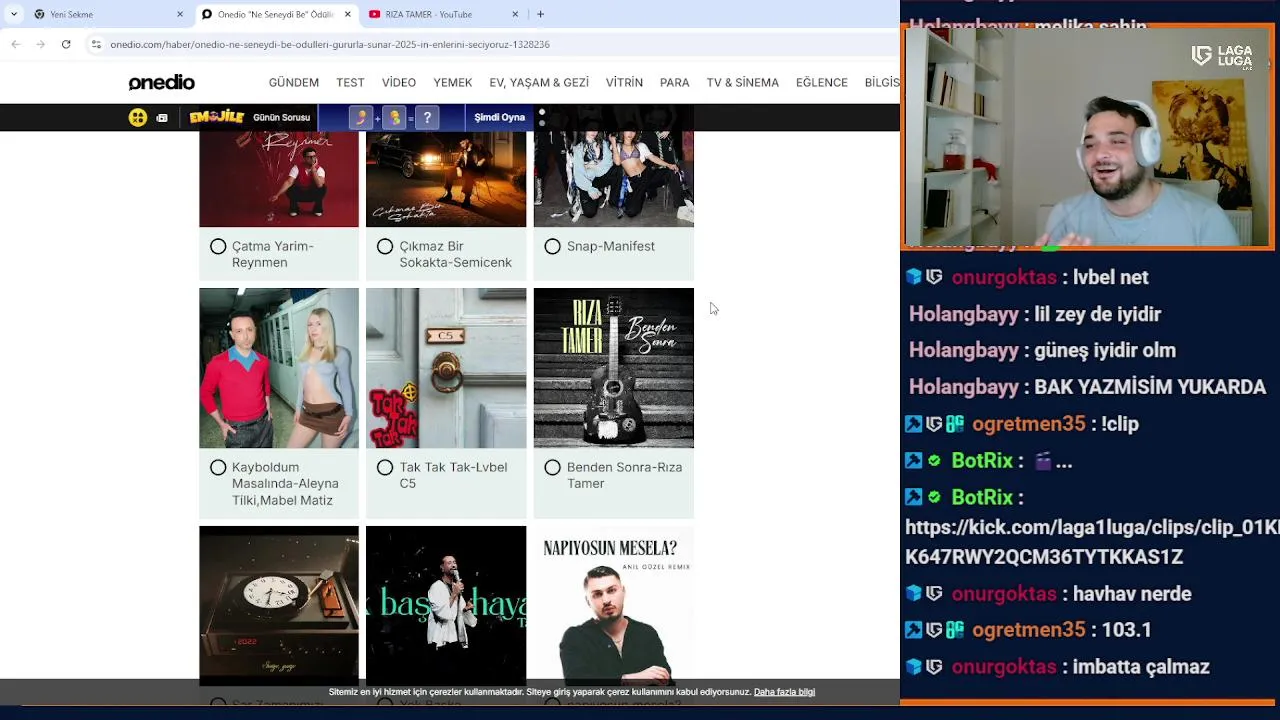Image resolution: width=1280 pixels, height=720 pixels.
Task: Open a new browser tab
Action: [x=540, y=14]
